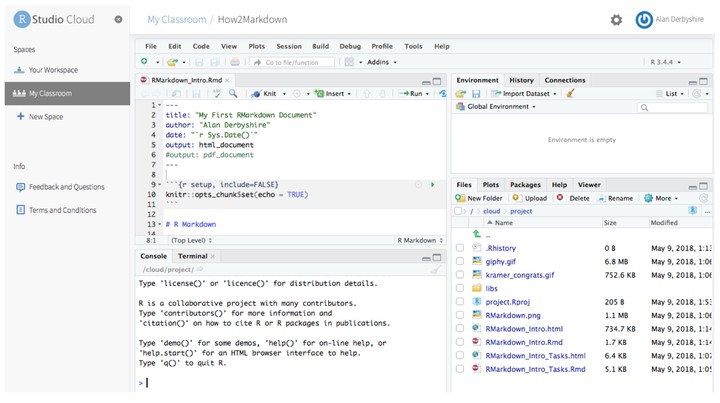This screenshot has width=720, height=403.
Task: Open the More dropdown in Files pane
Action: (661, 198)
